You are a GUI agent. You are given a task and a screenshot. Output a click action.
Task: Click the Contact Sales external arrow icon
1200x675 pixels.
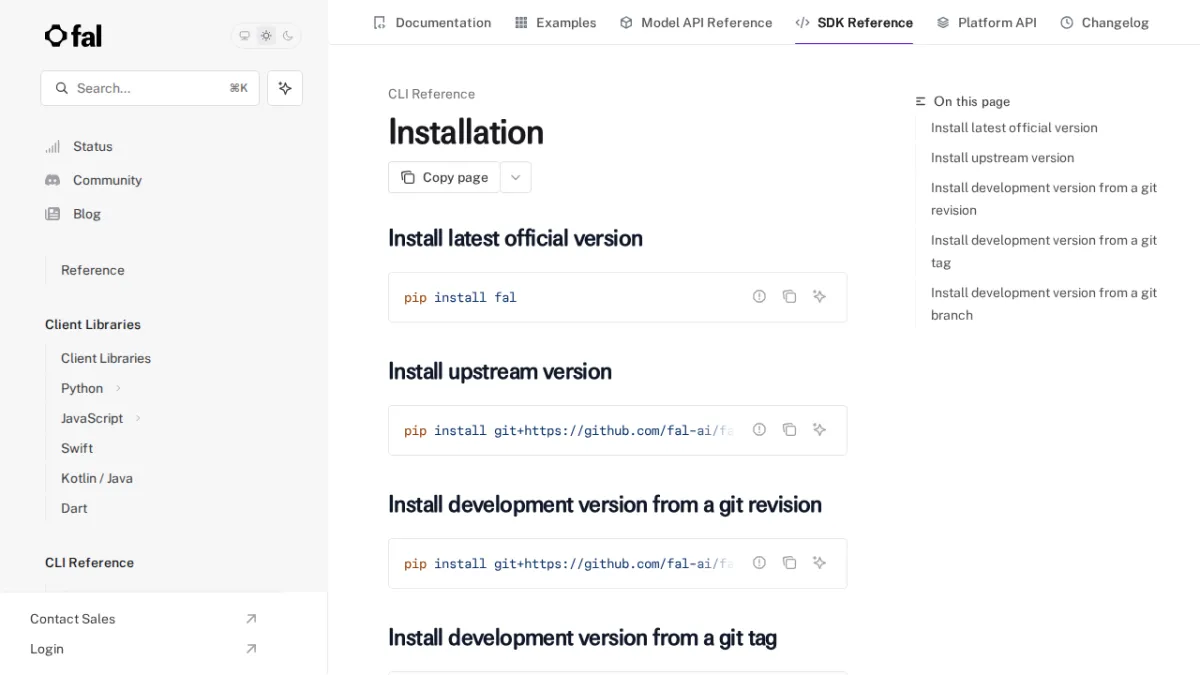tap(251, 619)
